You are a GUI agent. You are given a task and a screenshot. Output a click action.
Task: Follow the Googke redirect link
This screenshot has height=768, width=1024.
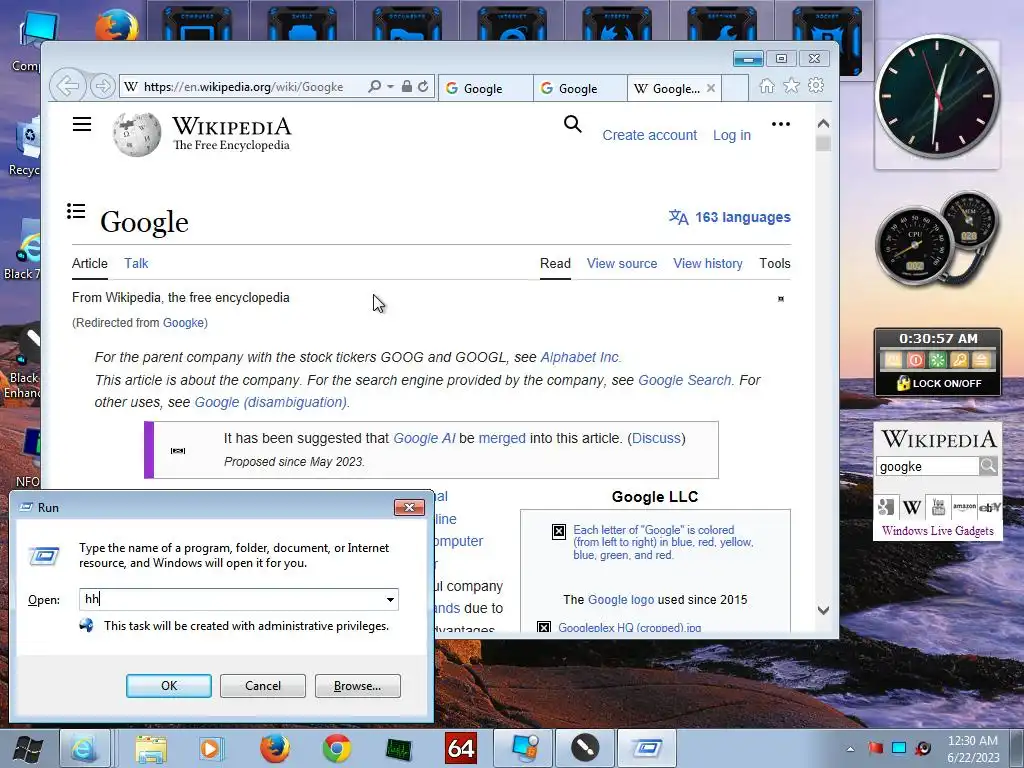pyautogui.click(x=184, y=323)
